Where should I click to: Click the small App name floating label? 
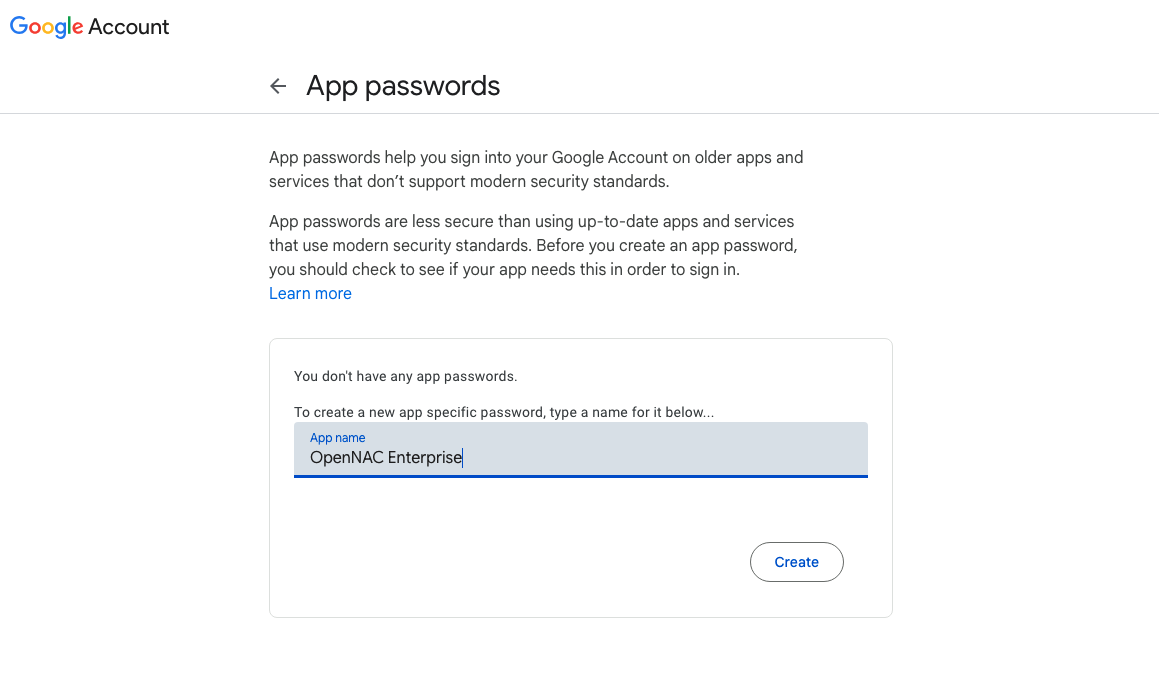(x=337, y=438)
